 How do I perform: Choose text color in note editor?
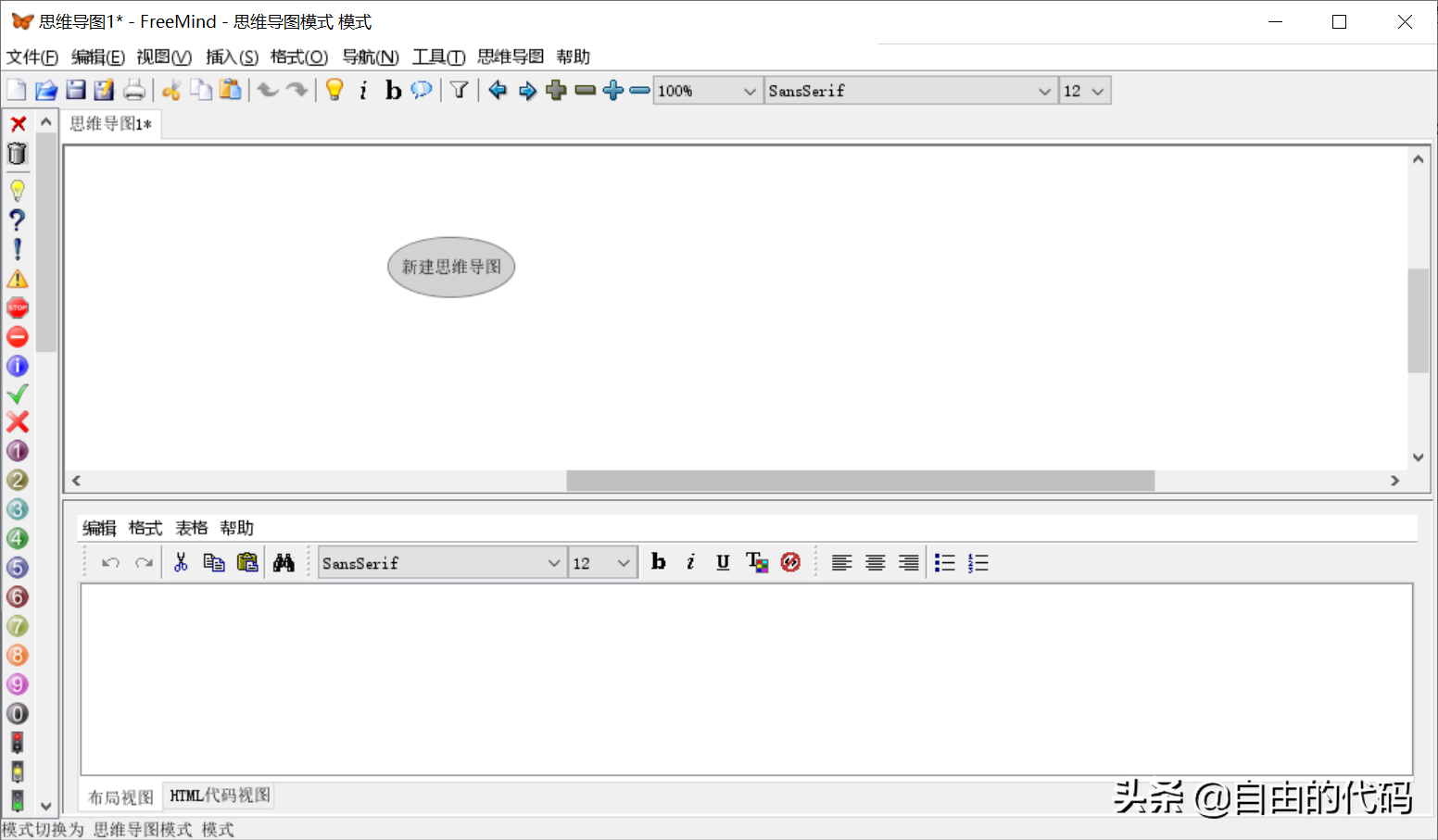(757, 562)
